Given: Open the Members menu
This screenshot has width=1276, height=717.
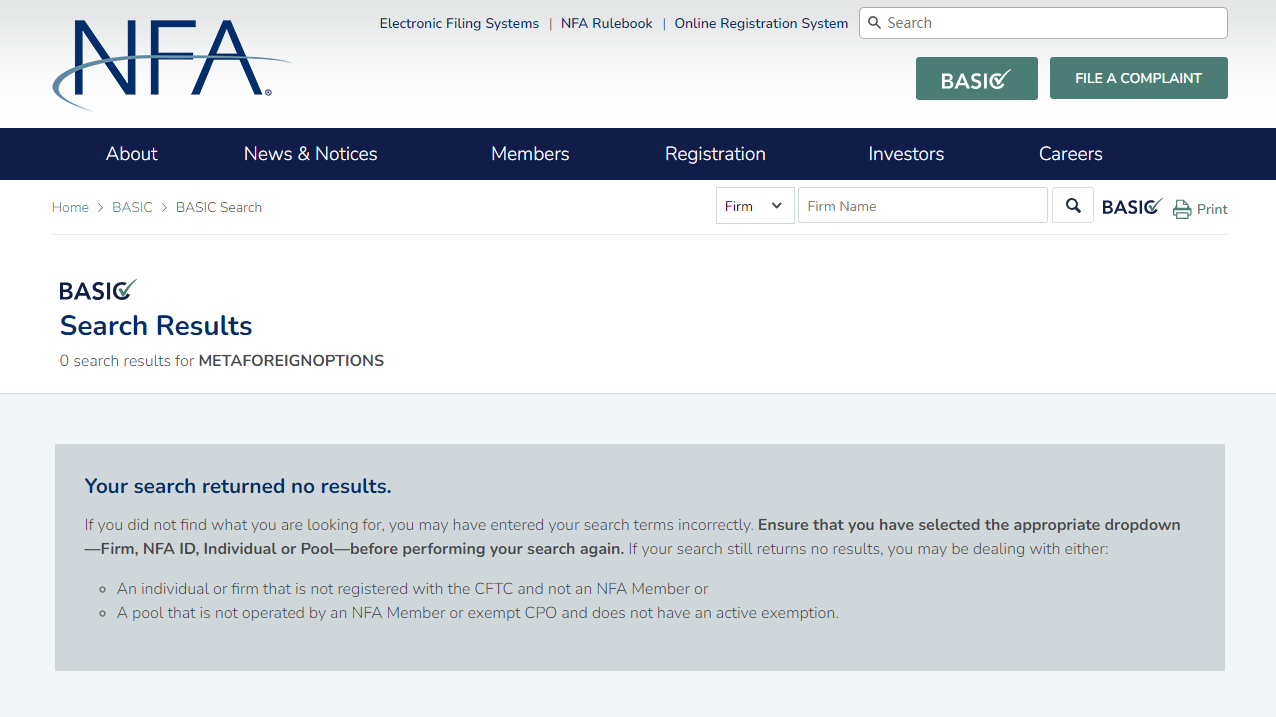Looking at the screenshot, I should (x=530, y=154).
